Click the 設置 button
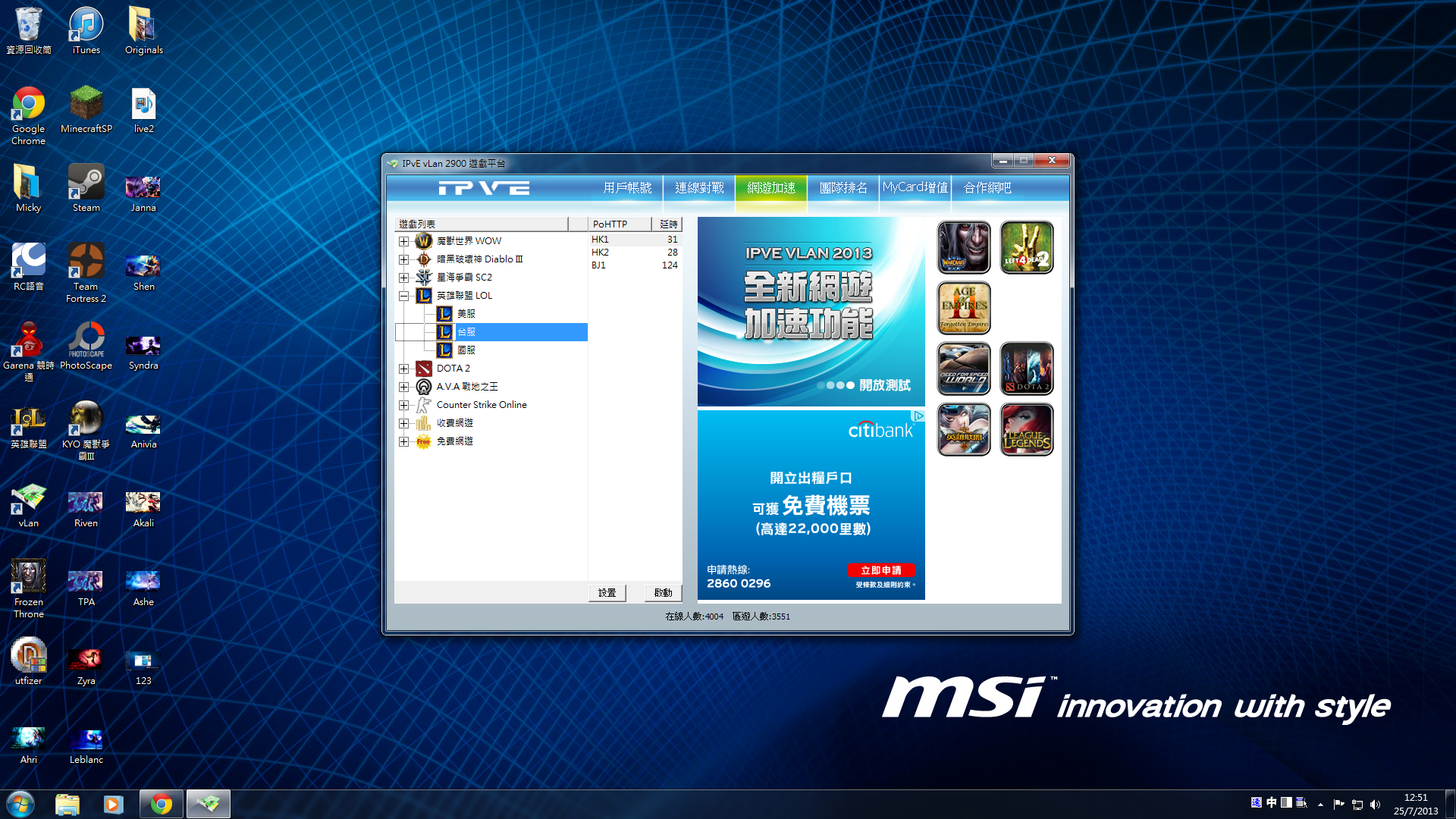The image size is (1456, 819). pyautogui.click(x=607, y=593)
